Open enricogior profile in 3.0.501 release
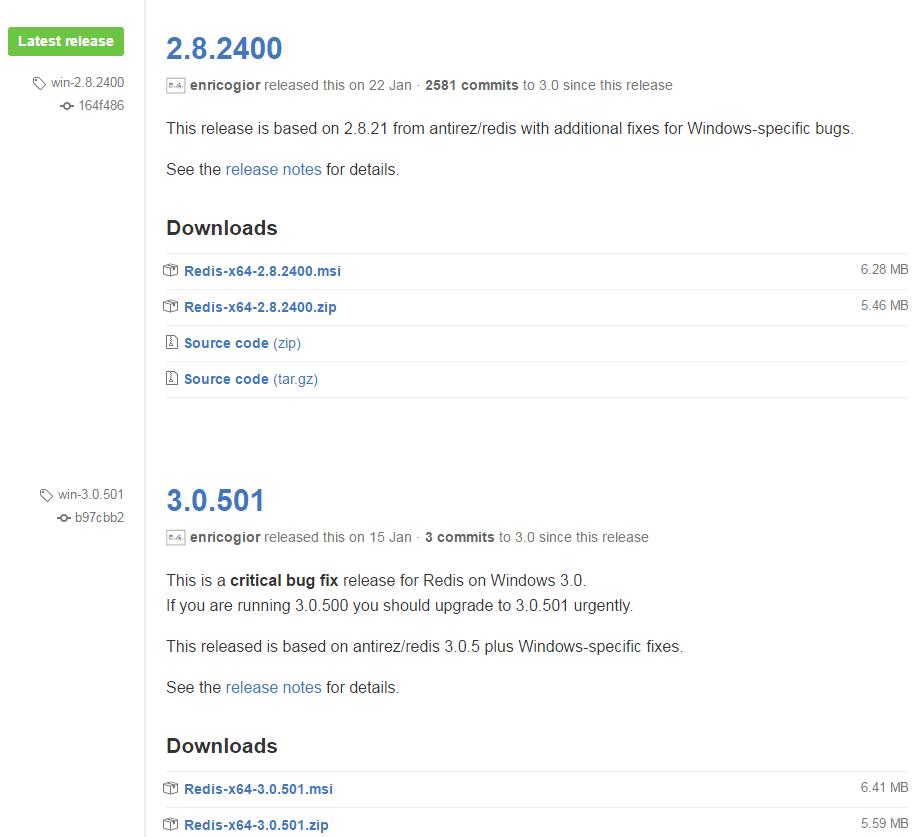The height and width of the screenshot is (837, 922). coord(225,538)
